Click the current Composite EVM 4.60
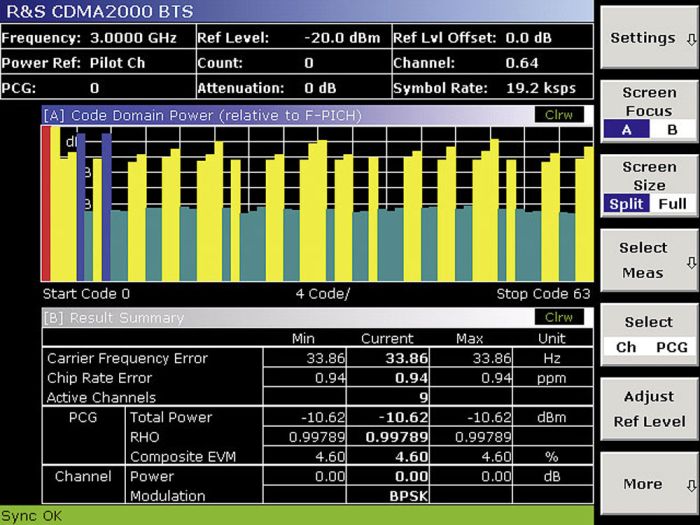Viewport: 700px width, 525px height. [x=412, y=457]
